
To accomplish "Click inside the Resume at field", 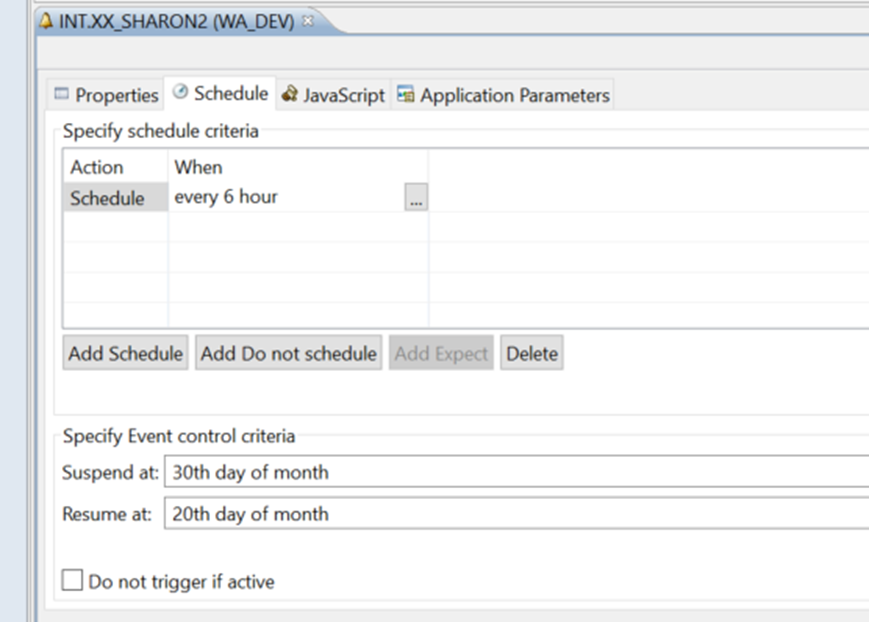I will (x=350, y=513).
